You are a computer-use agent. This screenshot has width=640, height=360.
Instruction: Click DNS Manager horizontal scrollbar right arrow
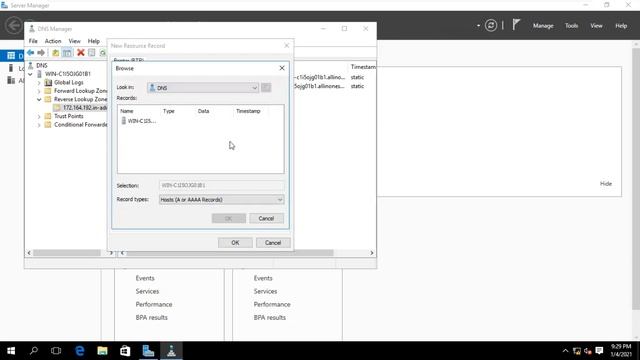pyautogui.click(x=371, y=253)
